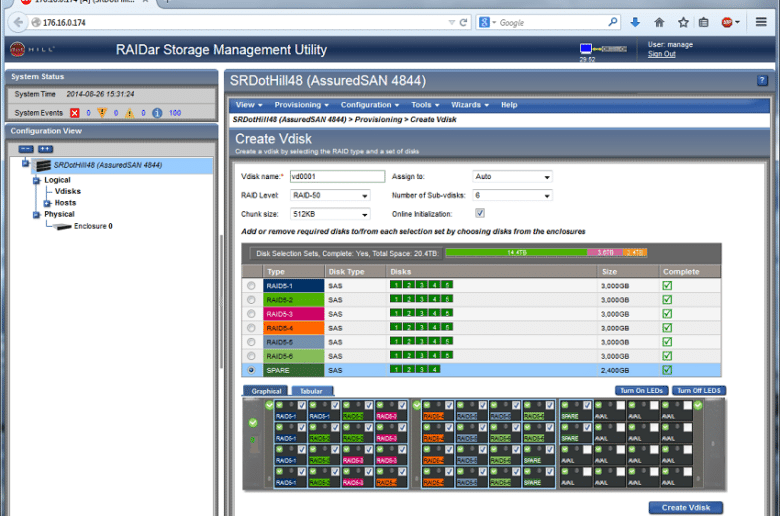780x516 pixels.
Task: Click Turn Off LEDs button
Action: click(x=698, y=391)
